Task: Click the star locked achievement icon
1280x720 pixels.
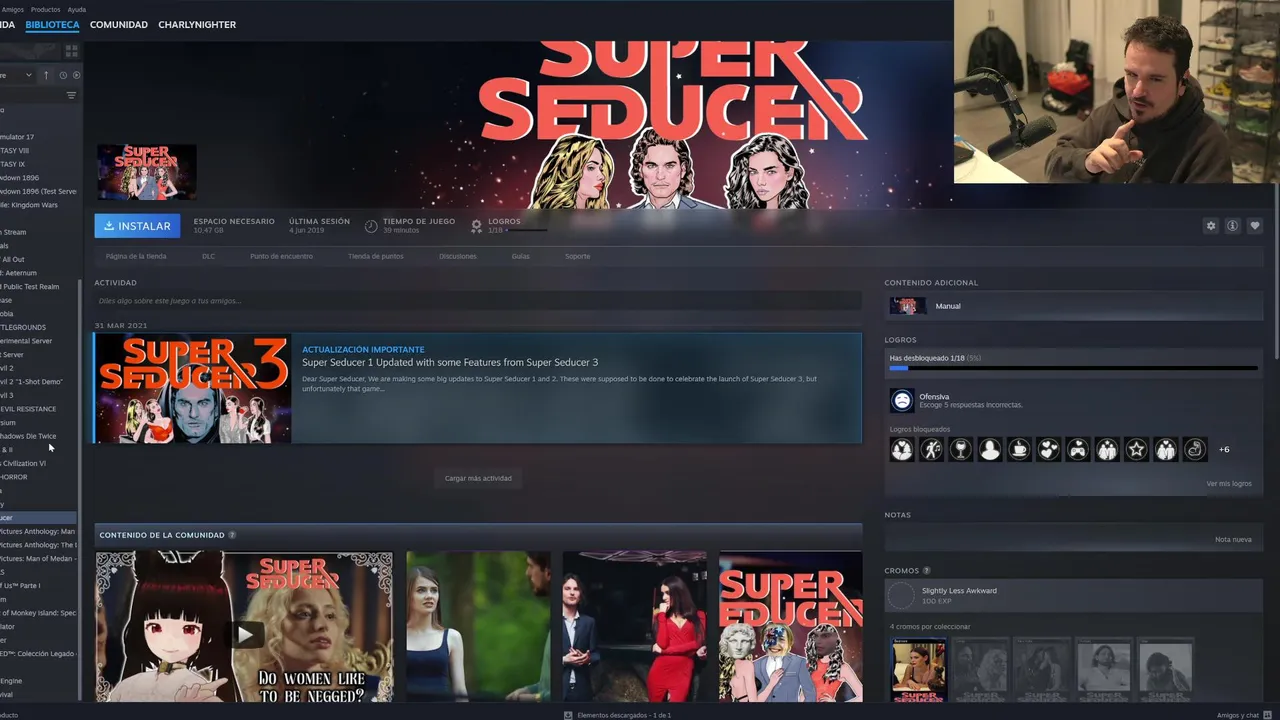Action: tap(1136, 450)
